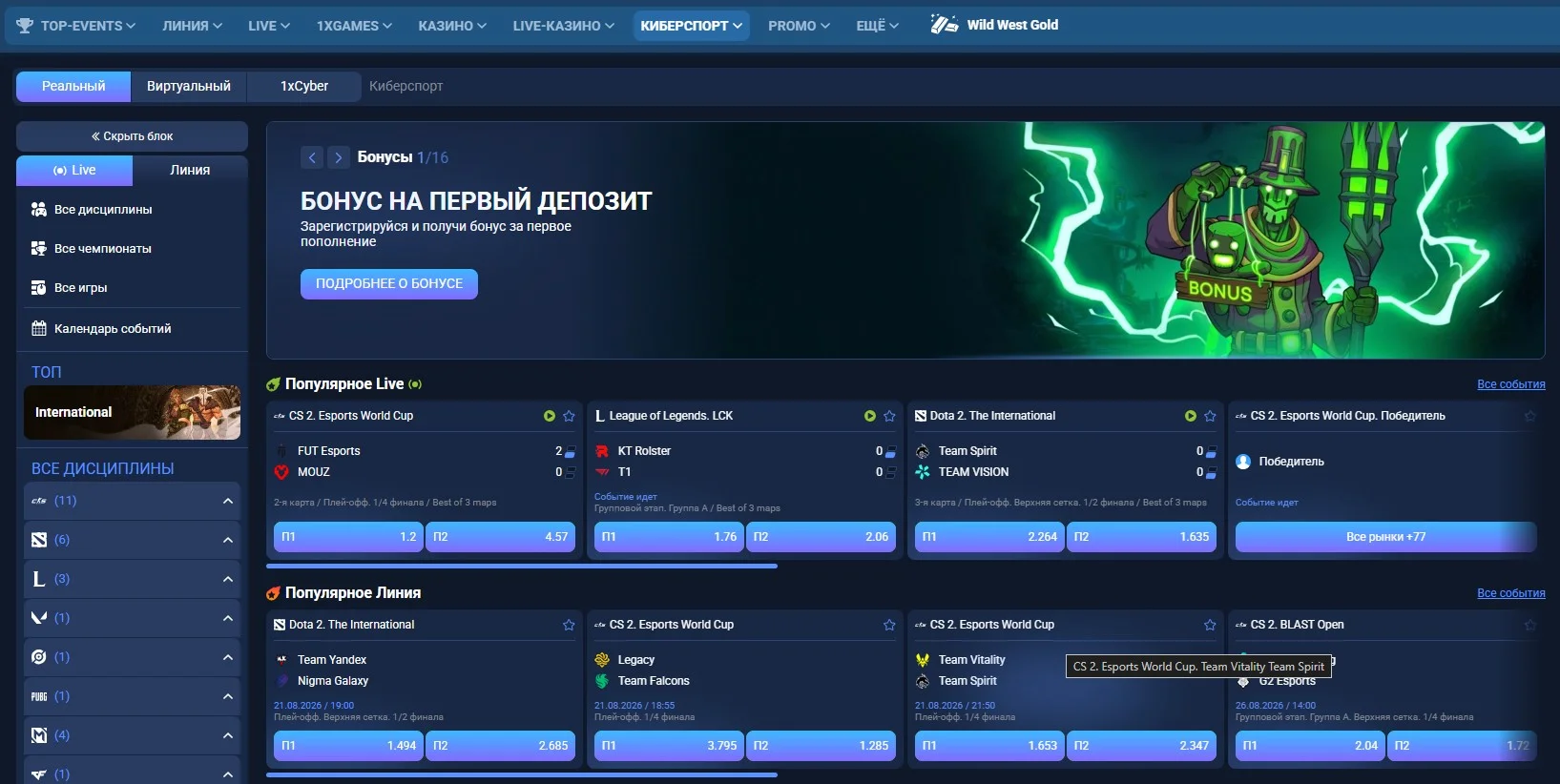Click the PUBG discipline icon
The height and width of the screenshot is (784, 1560).
[x=39, y=696]
